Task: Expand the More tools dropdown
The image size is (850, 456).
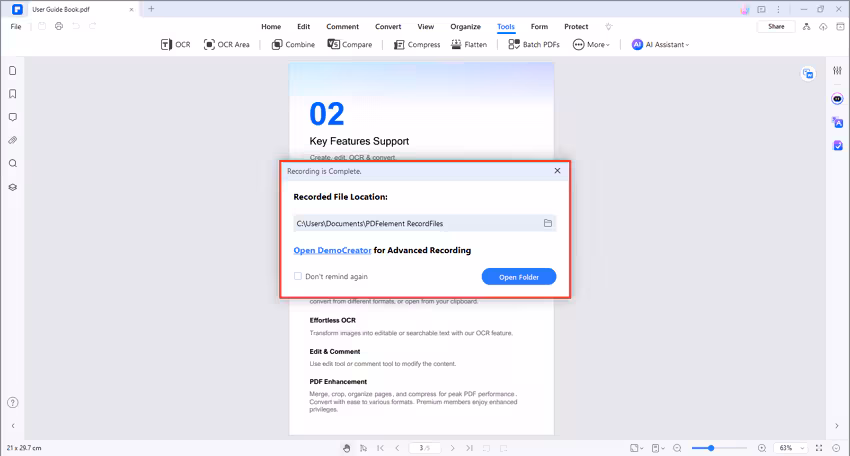Action: click(591, 45)
